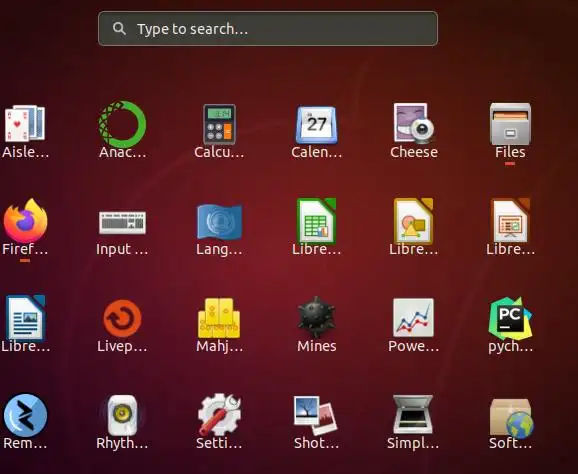Screen dimensions: 578x474
Task: Open the Calendar app showing 27
Action: click(317, 125)
